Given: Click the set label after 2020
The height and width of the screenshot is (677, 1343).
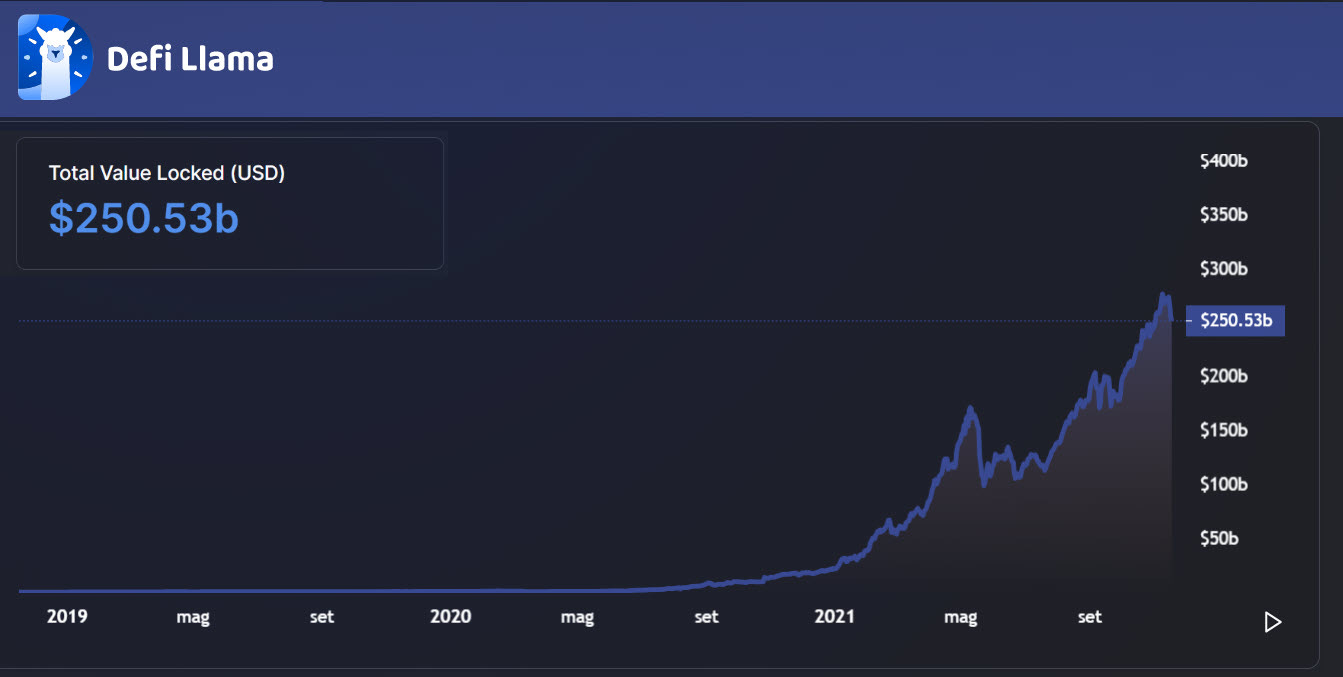Looking at the screenshot, I should 706,617.
